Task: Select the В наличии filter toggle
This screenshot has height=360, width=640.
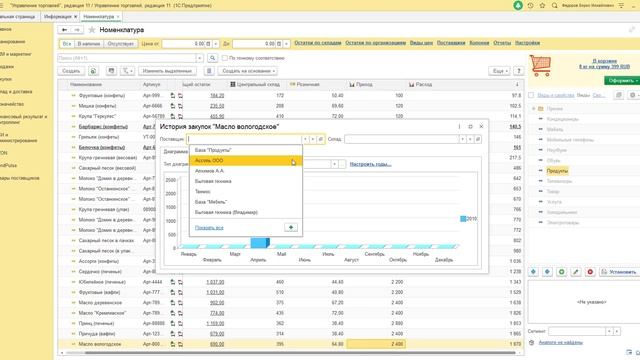Action: coord(89,44)
